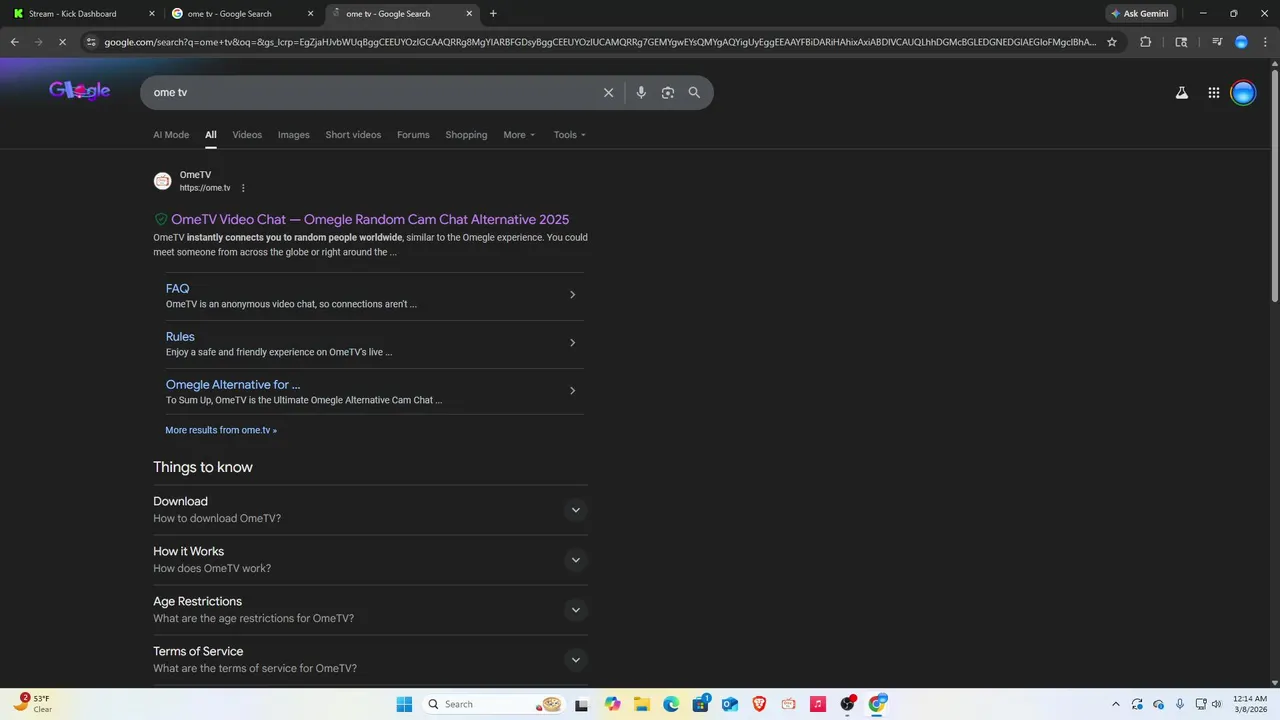
Task: Launch Microsoft Edge from the taskbar
Action: pyautogui.click(x=671, y=704)
